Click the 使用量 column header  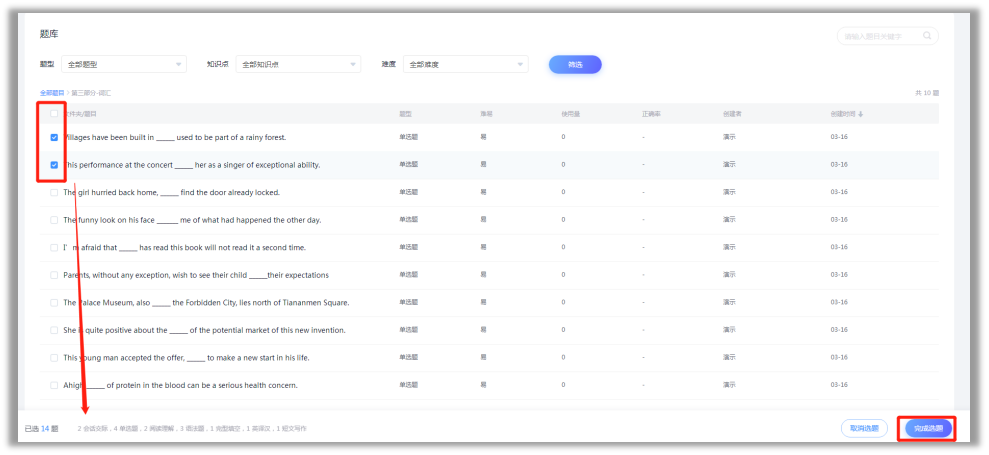(570, 114)
